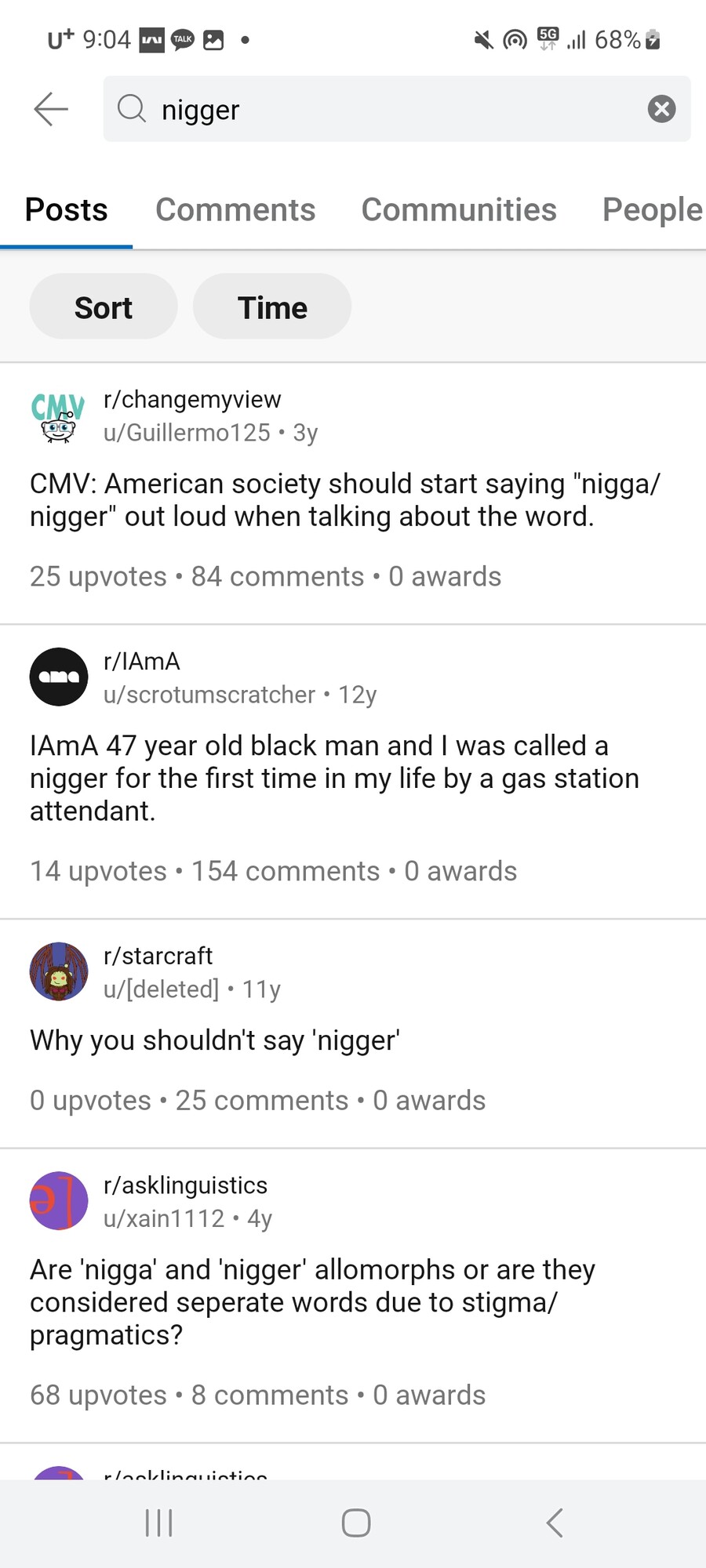The height and width of the screenshot is (1568, 706).
Task: Open the Time filter dropdown
Action: pos(272,307)
